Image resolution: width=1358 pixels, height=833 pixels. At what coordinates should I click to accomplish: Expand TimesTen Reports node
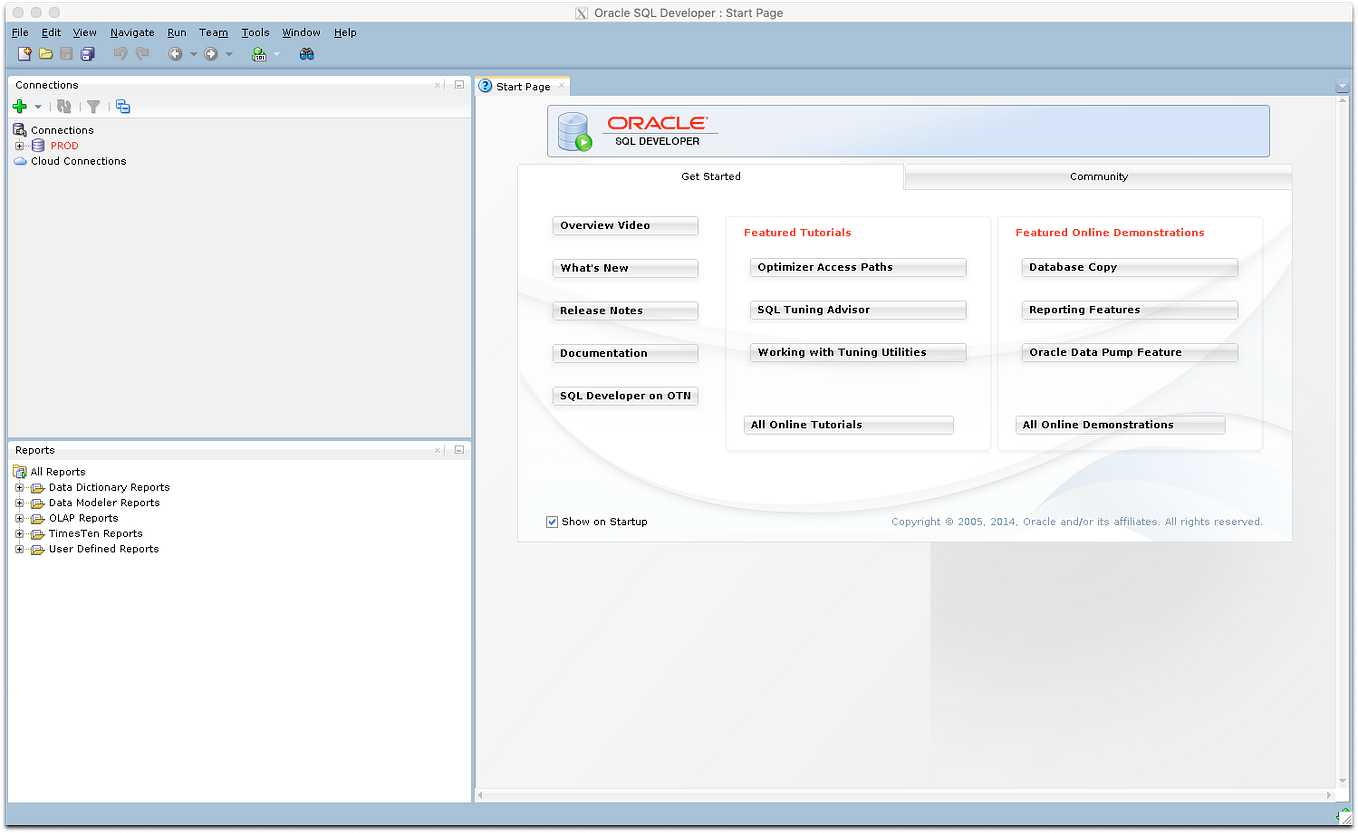(19, 534)
